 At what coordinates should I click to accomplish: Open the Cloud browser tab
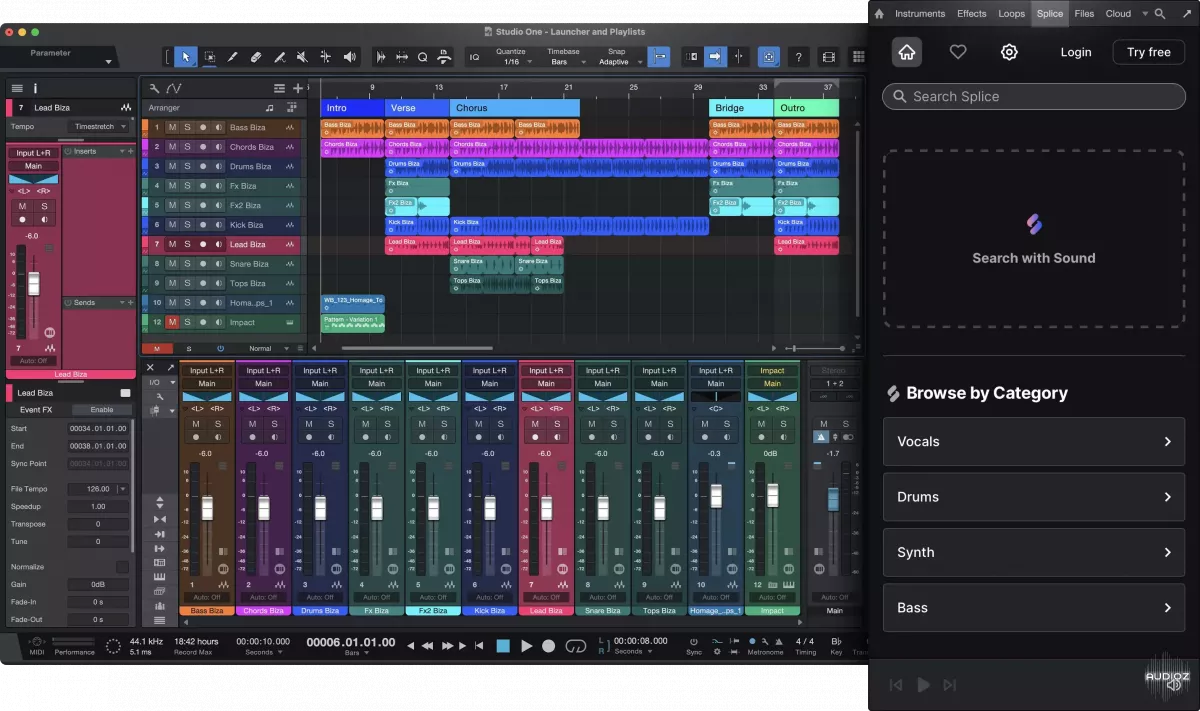tap(1118, 14)
